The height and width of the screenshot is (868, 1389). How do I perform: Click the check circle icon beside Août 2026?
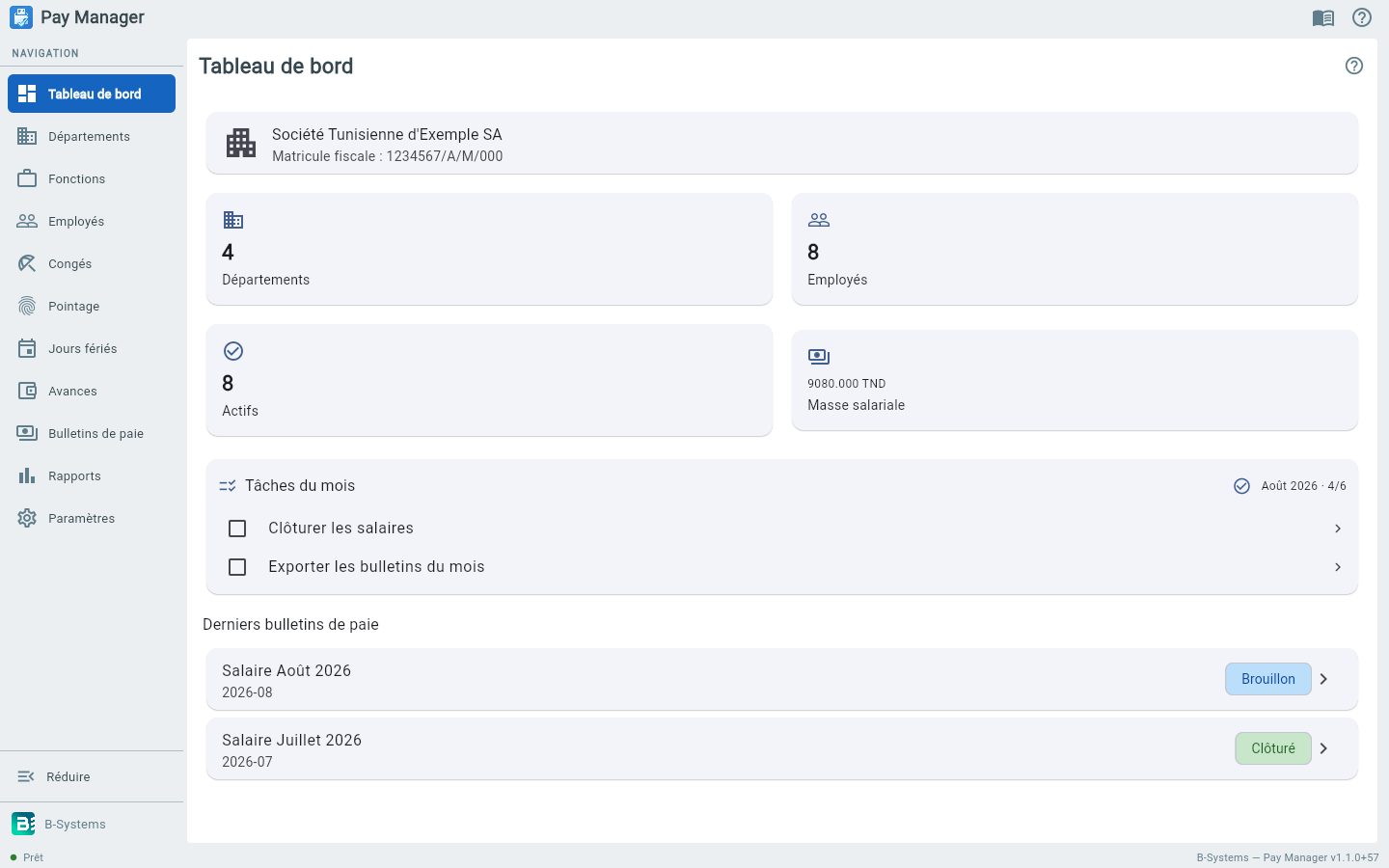(1242, 486)
